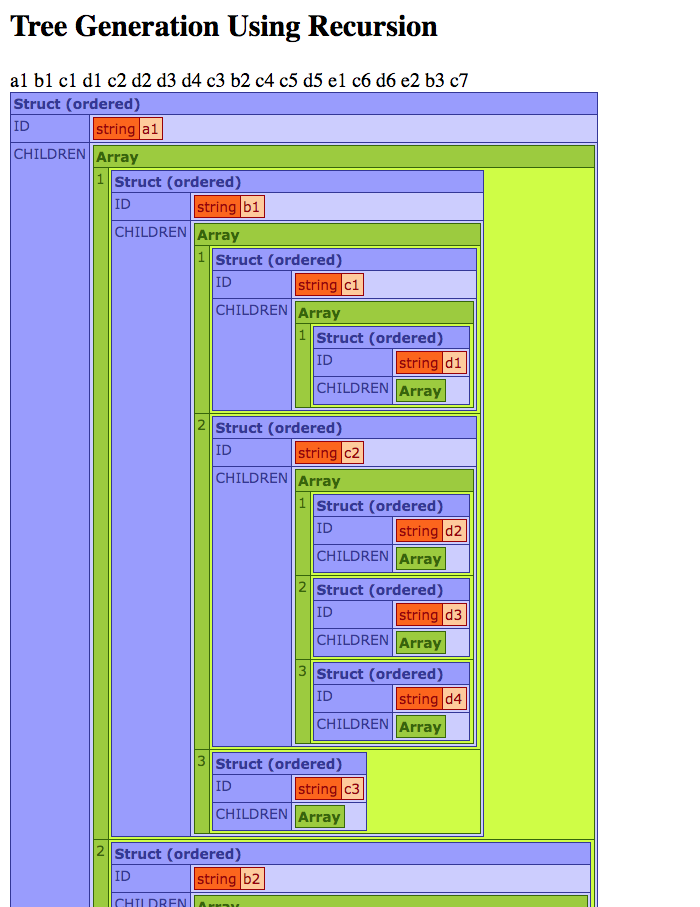The image size is (700, 907).
Task: Collapse the Struct (ordered) header above d1
Action: 391,338
